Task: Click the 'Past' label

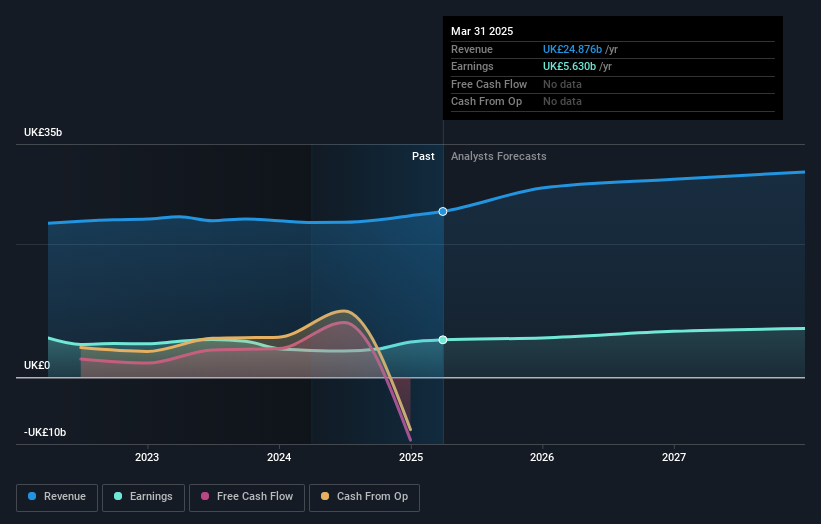Action: coord(423,157)
